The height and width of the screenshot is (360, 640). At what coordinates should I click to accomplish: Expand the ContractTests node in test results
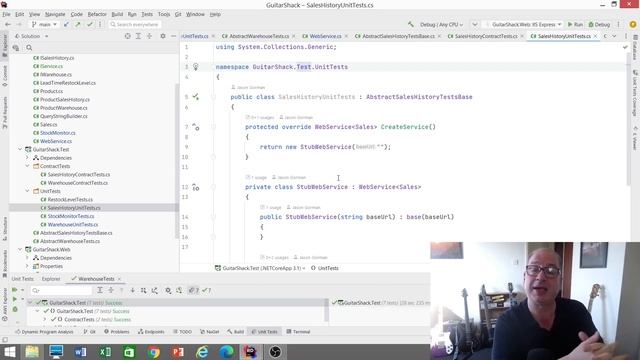pos(45,320)
